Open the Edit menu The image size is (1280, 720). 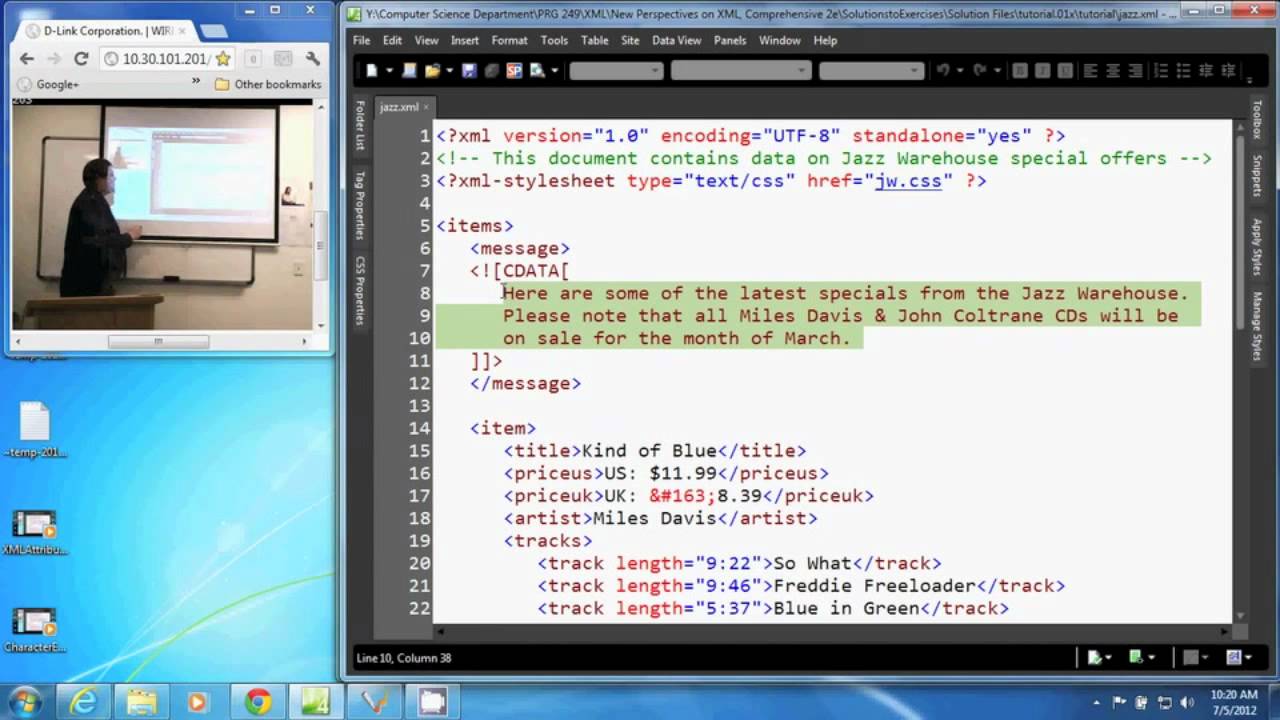(x=392, y=40)
